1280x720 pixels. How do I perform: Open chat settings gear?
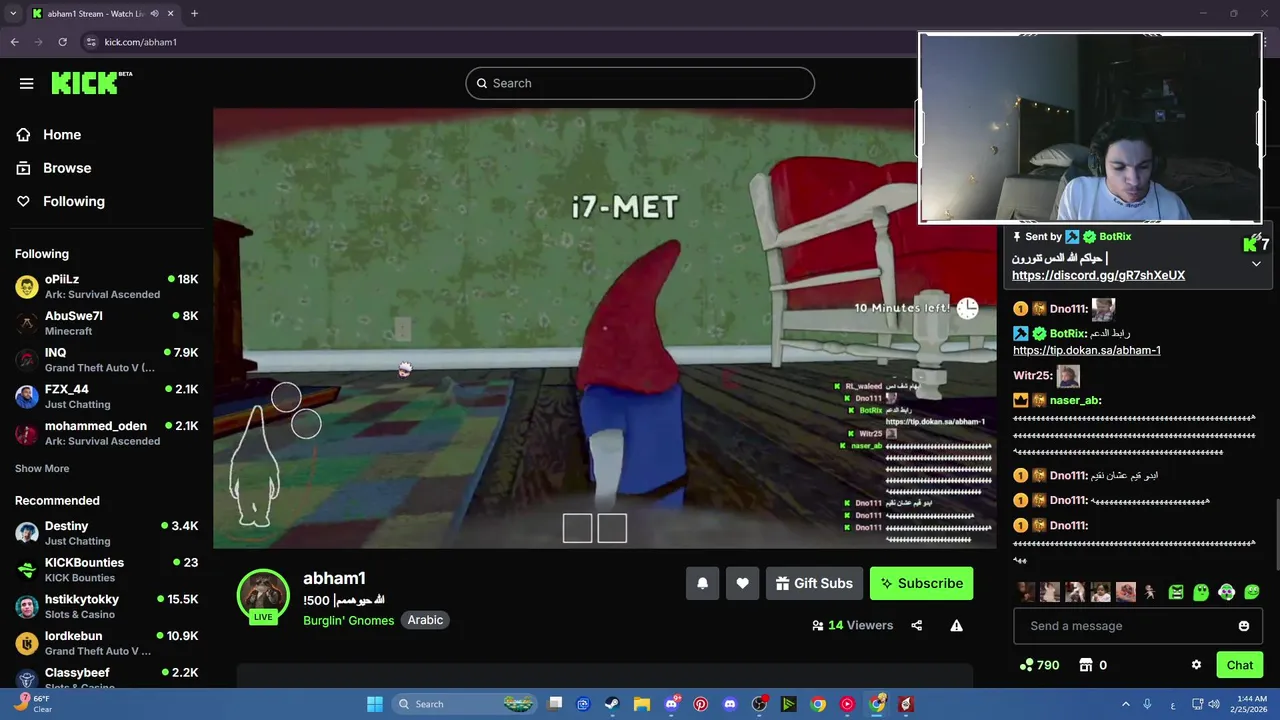pos(1196,665)
